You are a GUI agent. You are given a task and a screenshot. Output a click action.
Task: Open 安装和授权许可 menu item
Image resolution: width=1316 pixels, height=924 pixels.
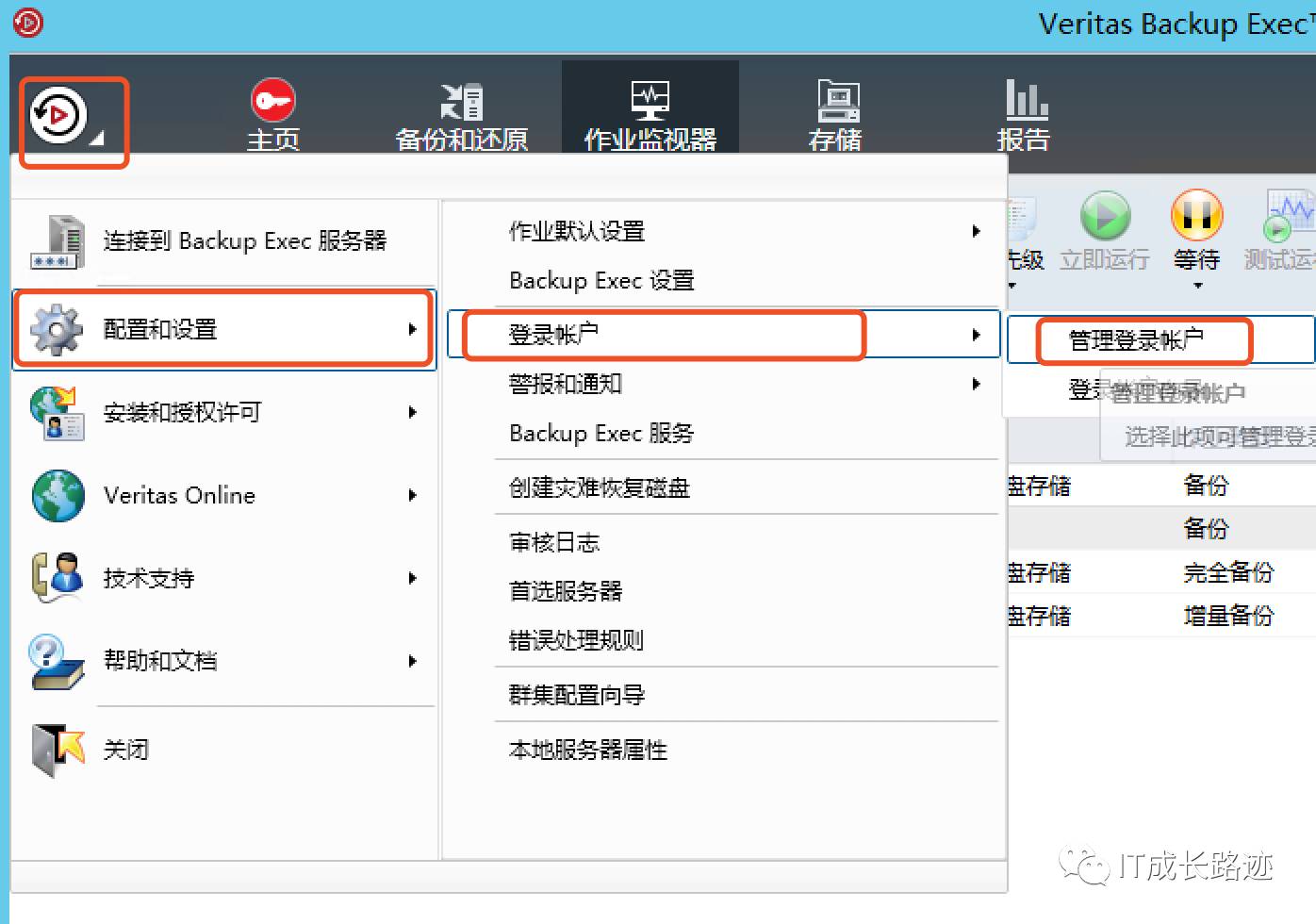pyautogui.click(x=224, y=412)
